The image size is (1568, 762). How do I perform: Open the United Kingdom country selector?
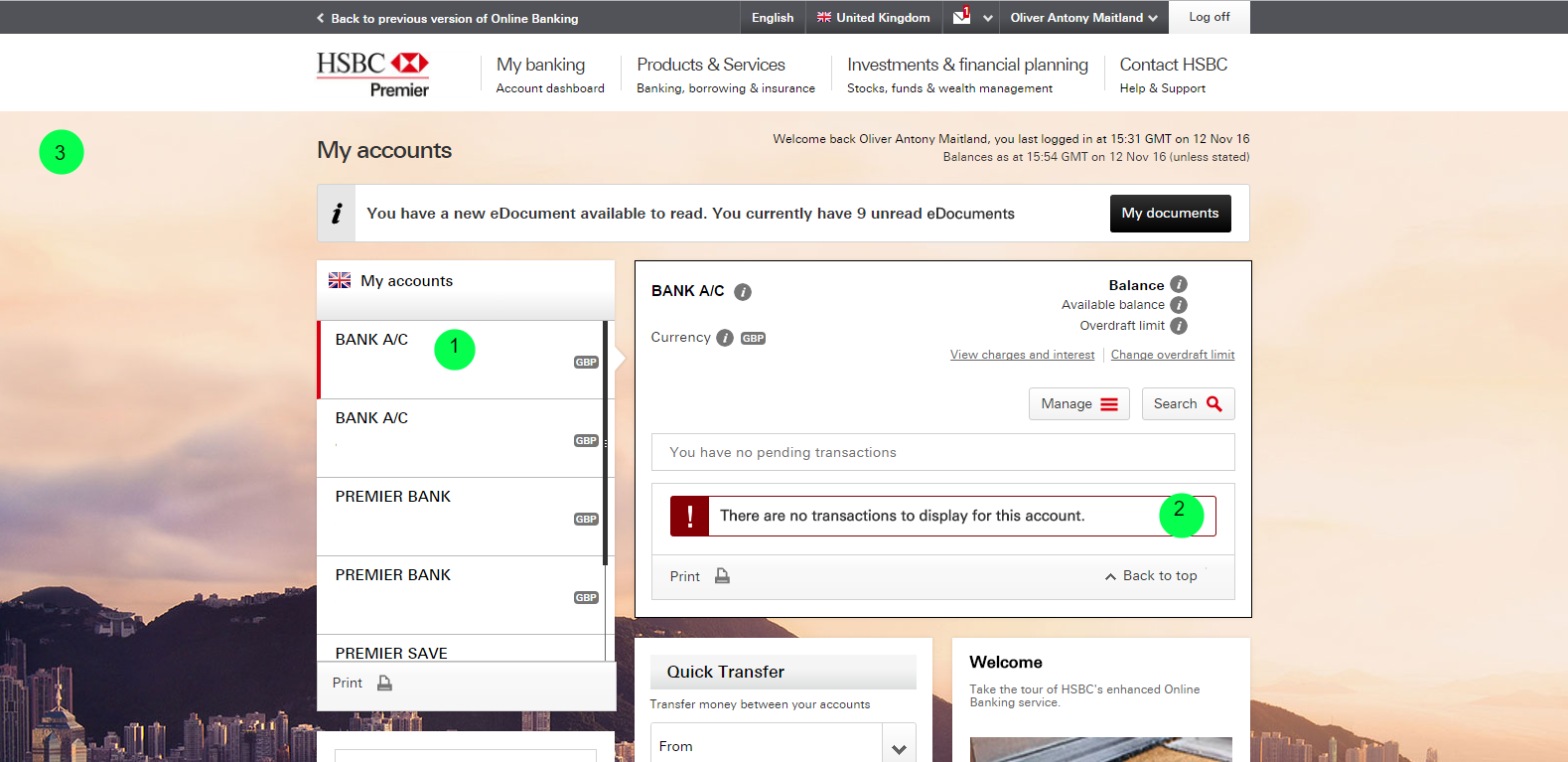[874, 17]
